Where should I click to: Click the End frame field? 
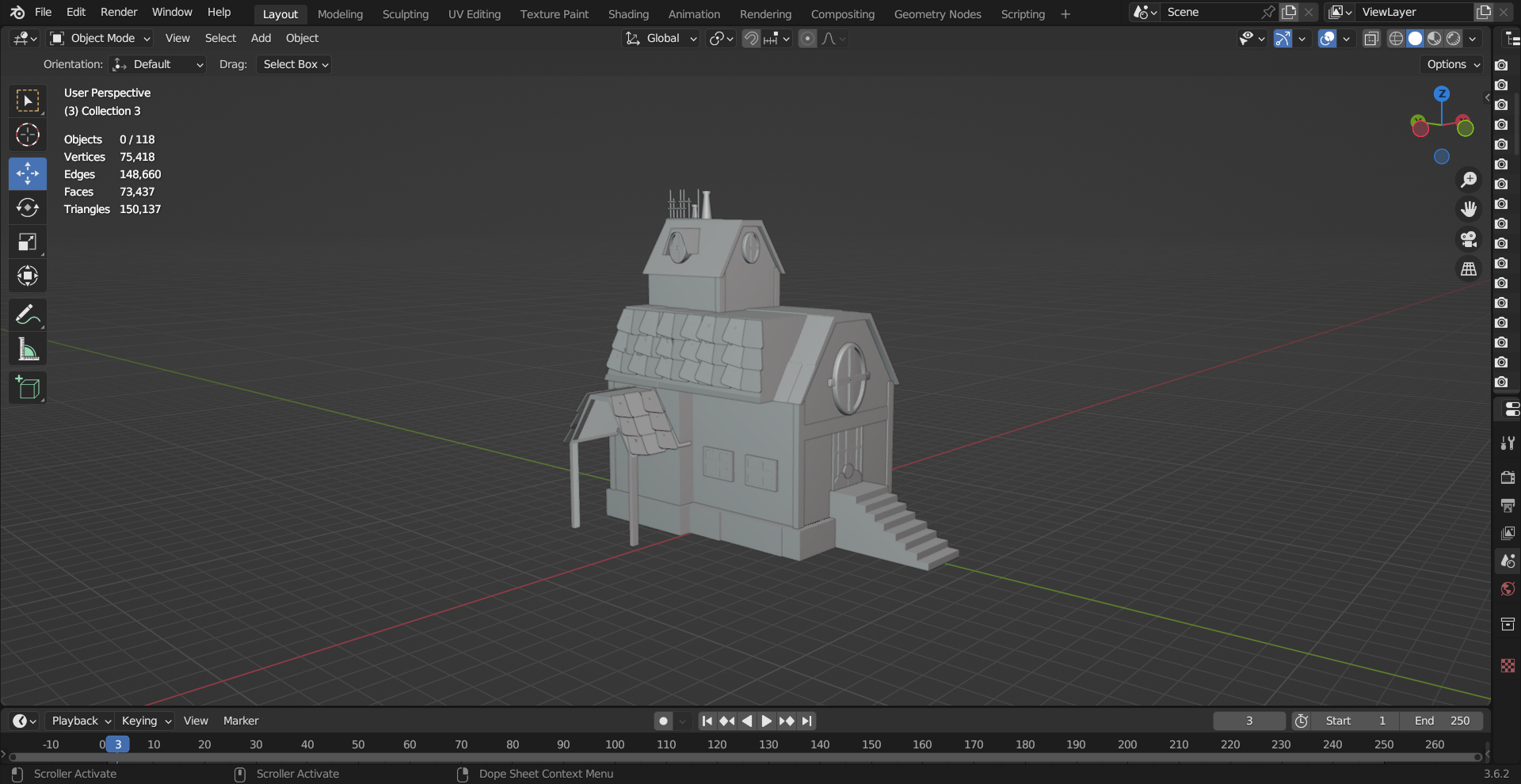(x=1442, y=721)
